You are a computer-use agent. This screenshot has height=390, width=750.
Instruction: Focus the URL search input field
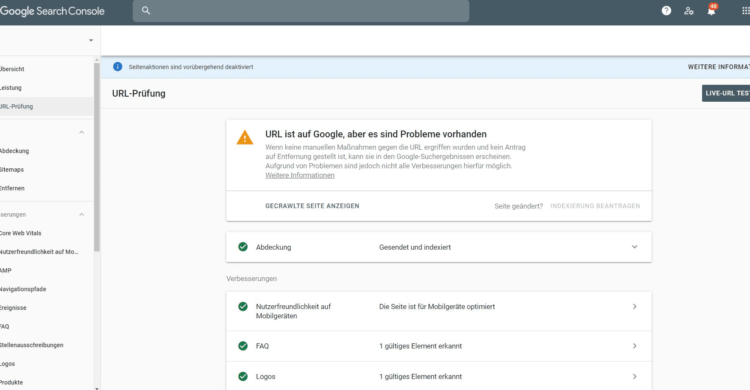tap(301, 11)
